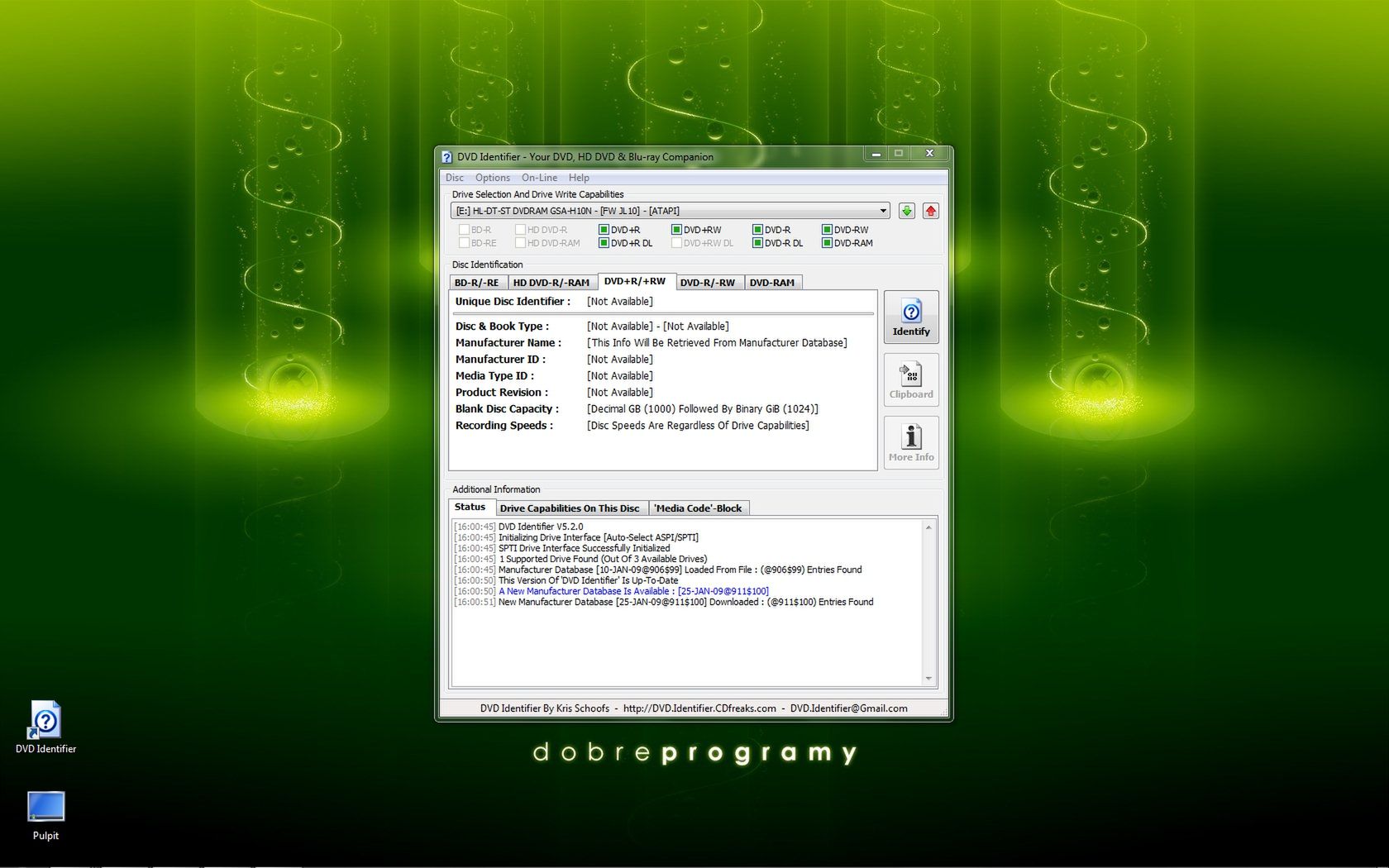
Task: Select the DVD+R/+RW tab
Action: pos(635,281)
